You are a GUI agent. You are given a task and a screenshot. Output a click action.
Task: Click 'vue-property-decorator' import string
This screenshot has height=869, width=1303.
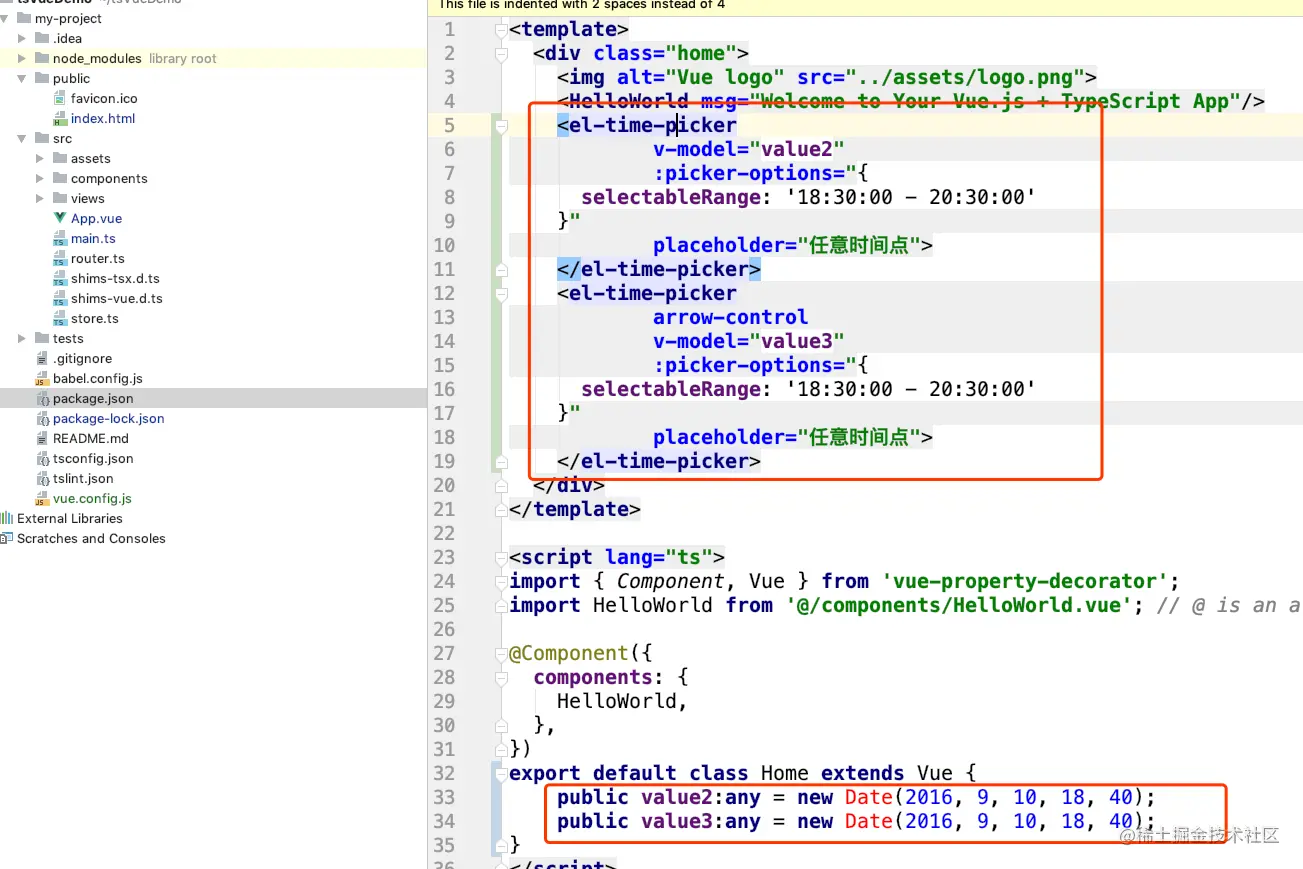coord(1026,582)
